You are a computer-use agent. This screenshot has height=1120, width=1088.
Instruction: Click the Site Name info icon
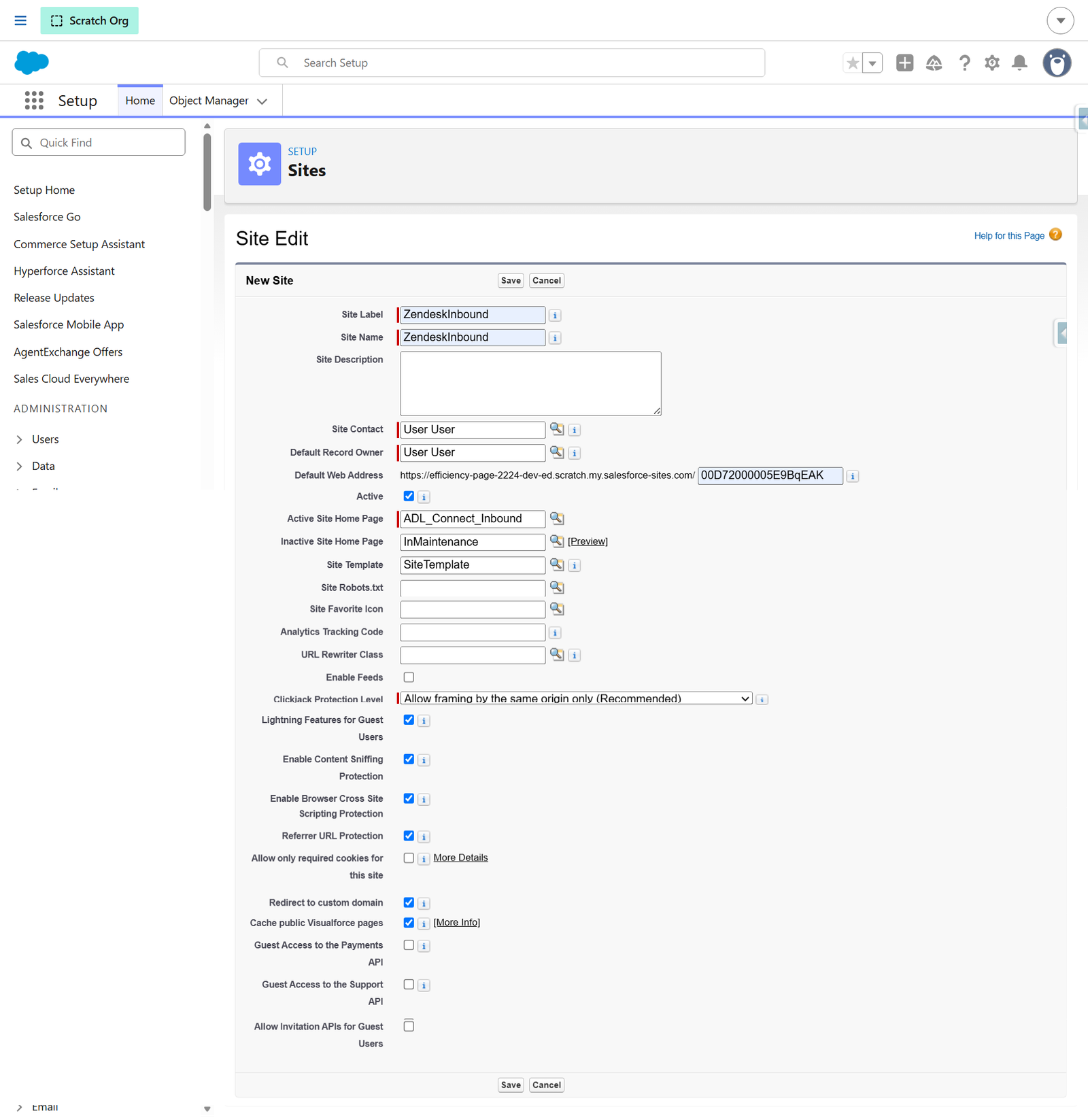coord(555,338)
